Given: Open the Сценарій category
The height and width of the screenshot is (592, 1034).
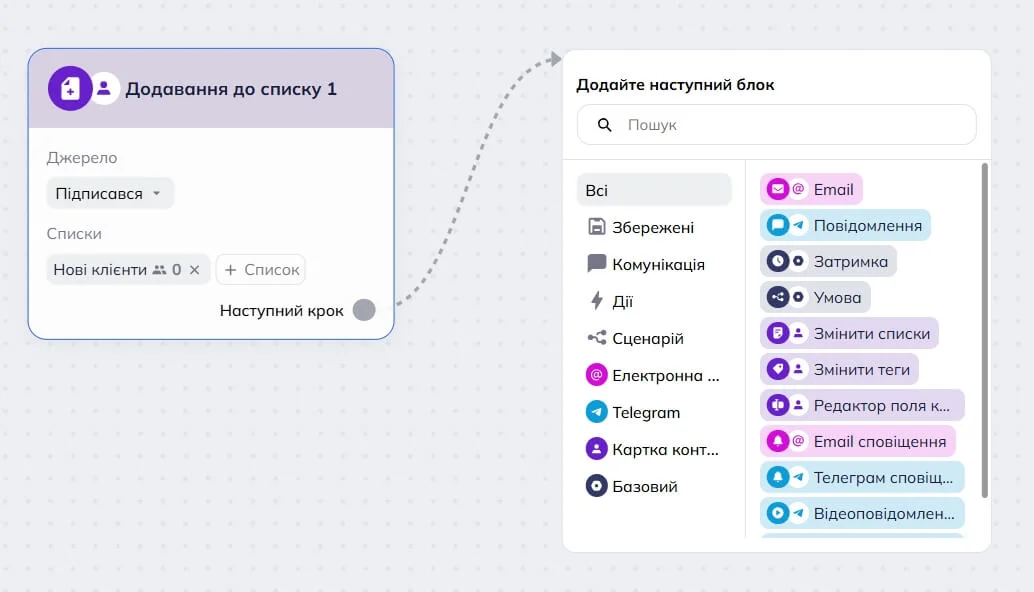Looking at the screenshot, I should point(654,338).
